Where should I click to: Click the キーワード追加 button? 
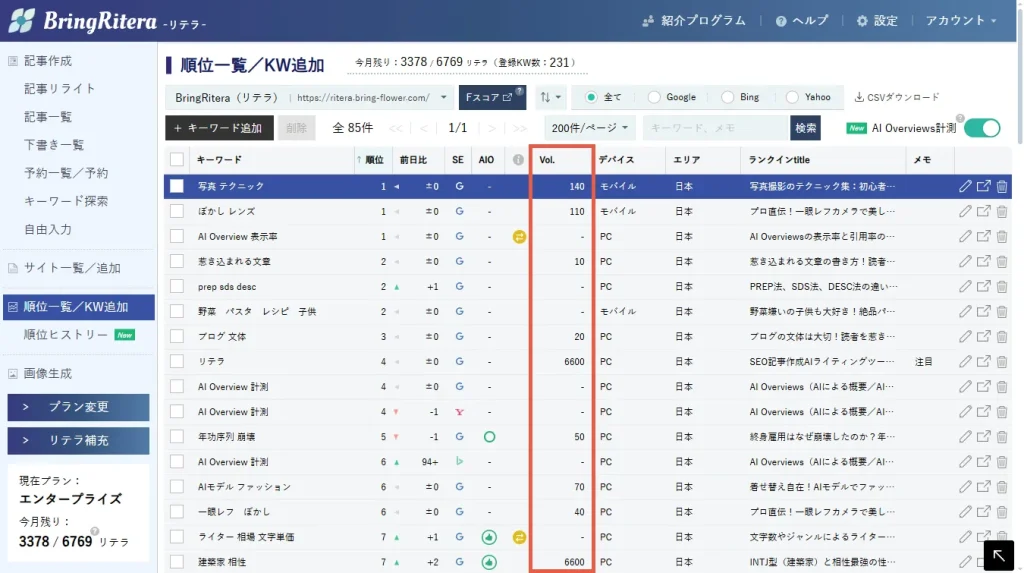pyautogui.click(x=219, y=128)
